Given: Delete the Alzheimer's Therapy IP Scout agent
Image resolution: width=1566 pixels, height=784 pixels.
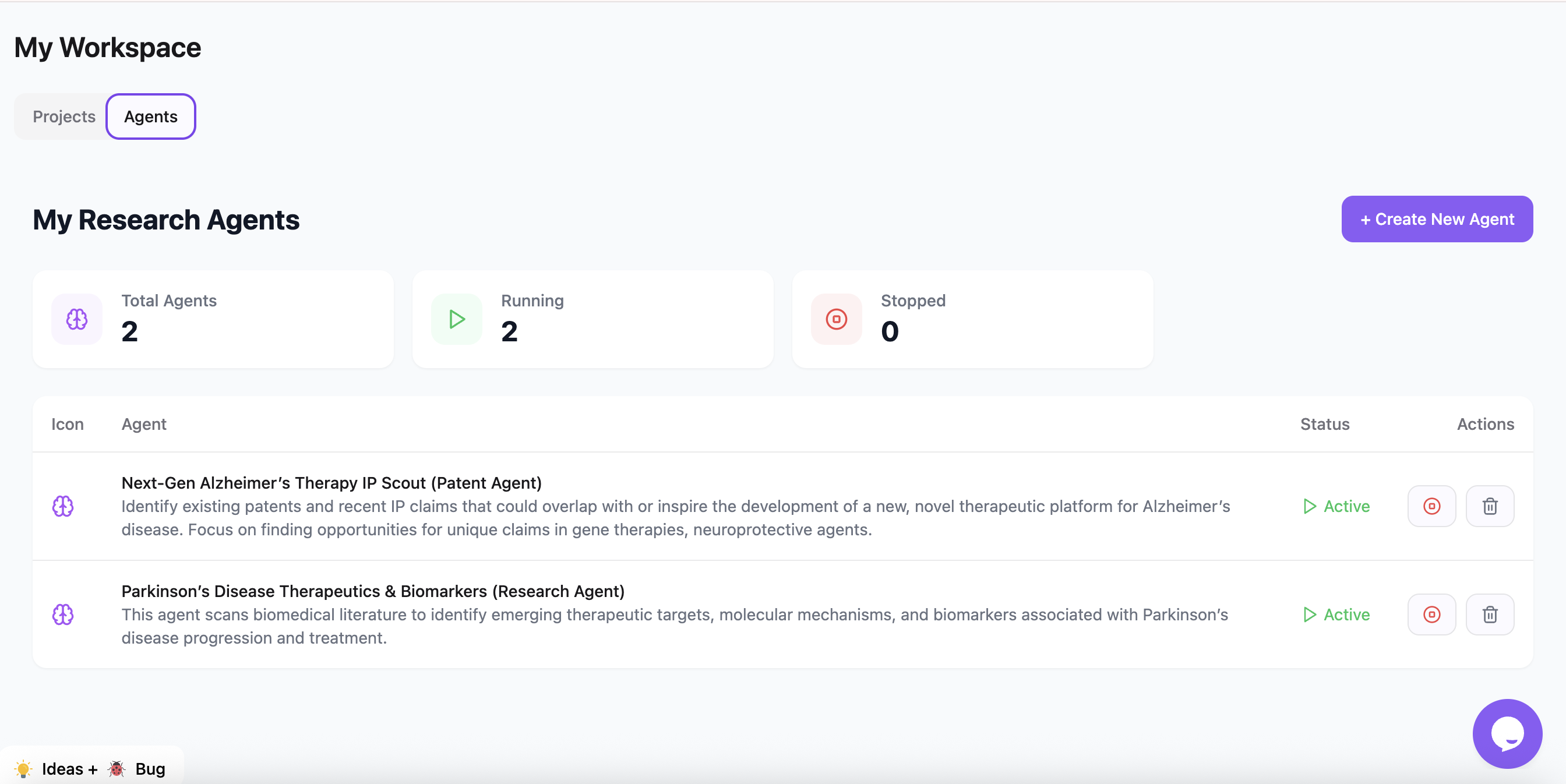Looking at the screenshot, I should (1490, 506).
